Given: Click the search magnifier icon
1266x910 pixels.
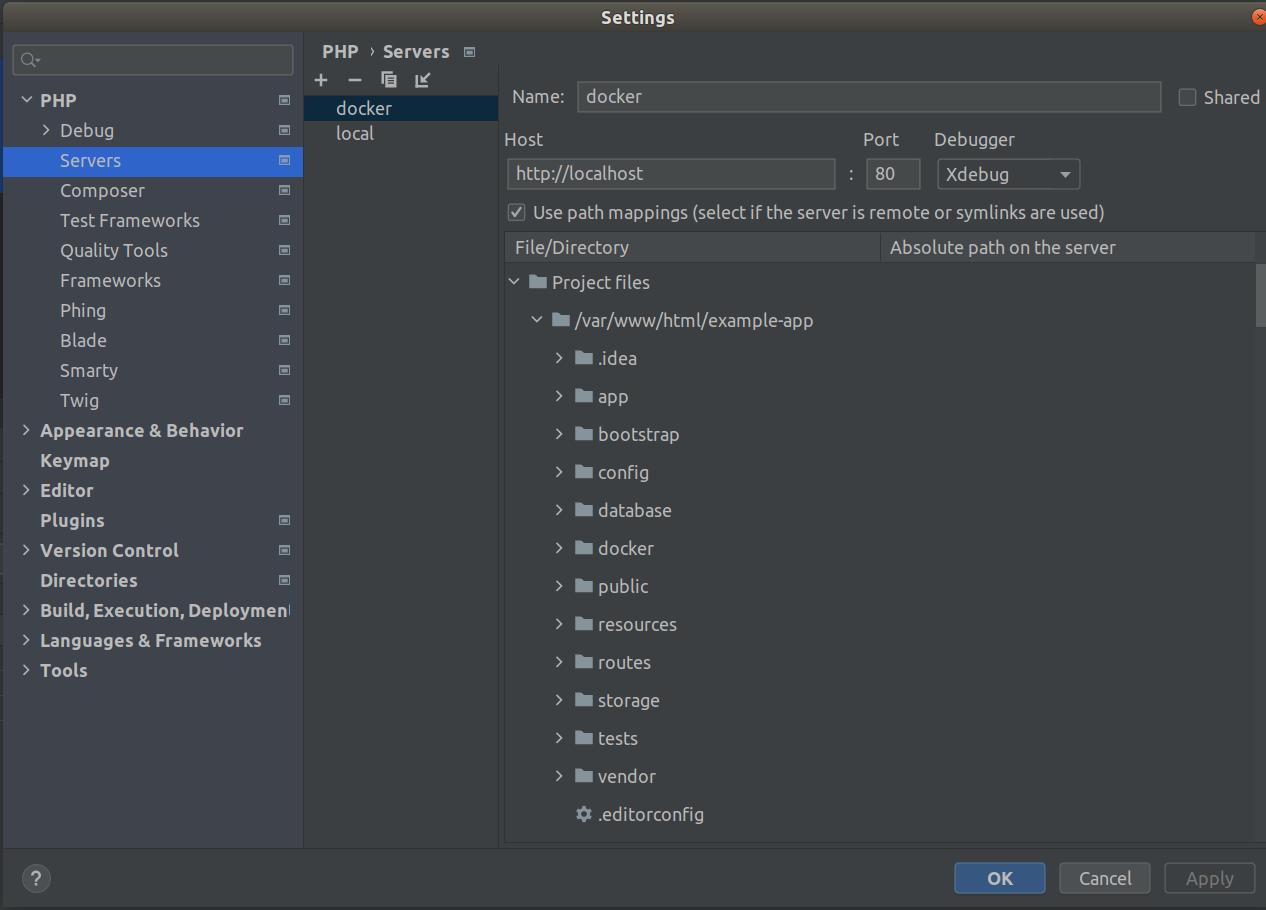Looking at the screenshot, I should coord(30,60).
